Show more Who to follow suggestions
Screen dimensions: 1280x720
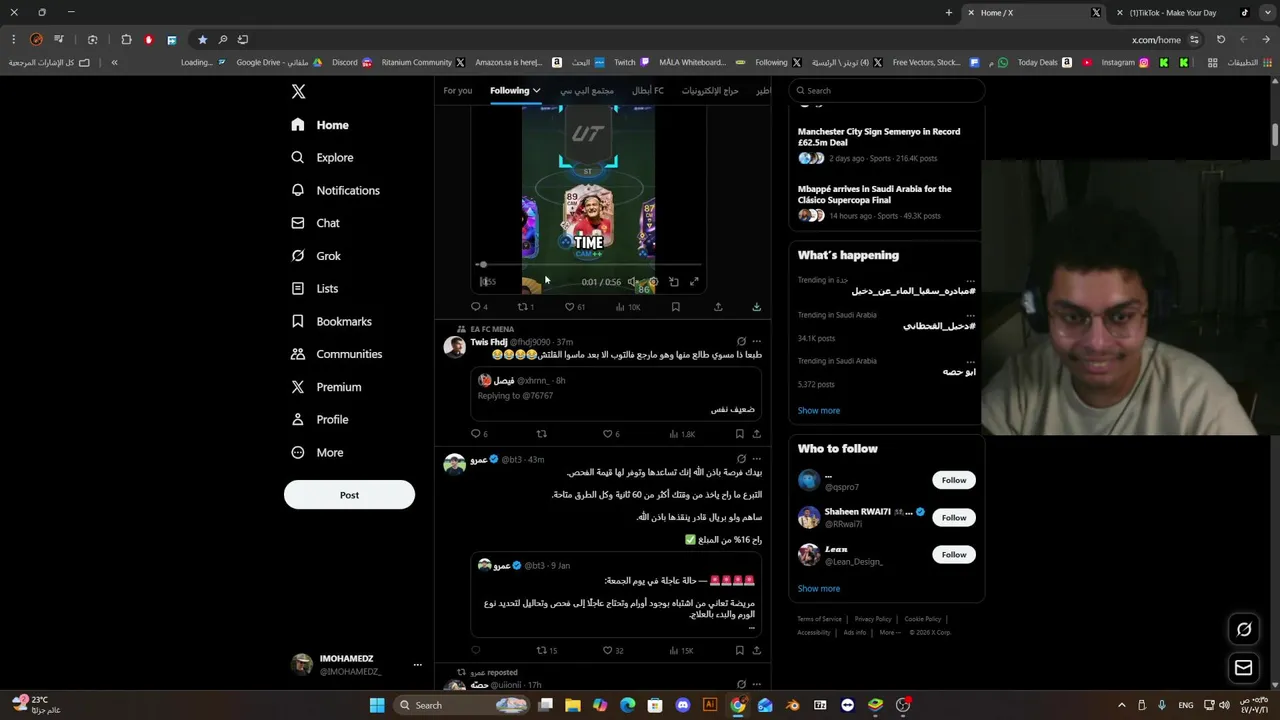pyautogui.click(x=819, y=589)
